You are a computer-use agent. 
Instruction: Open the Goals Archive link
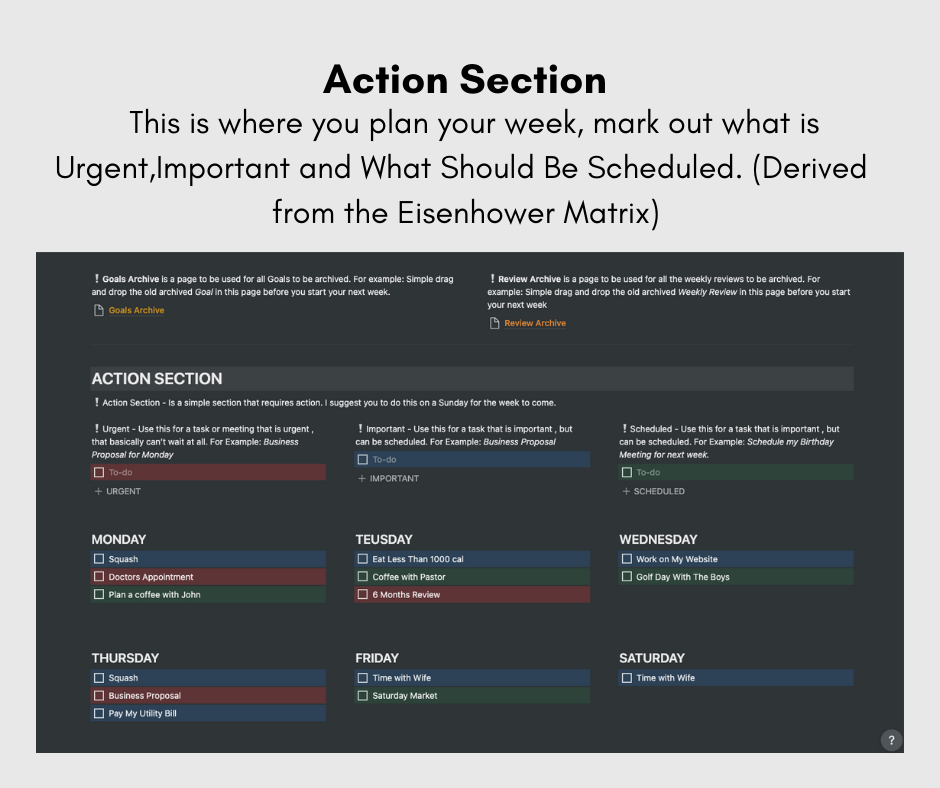point(136,311)
